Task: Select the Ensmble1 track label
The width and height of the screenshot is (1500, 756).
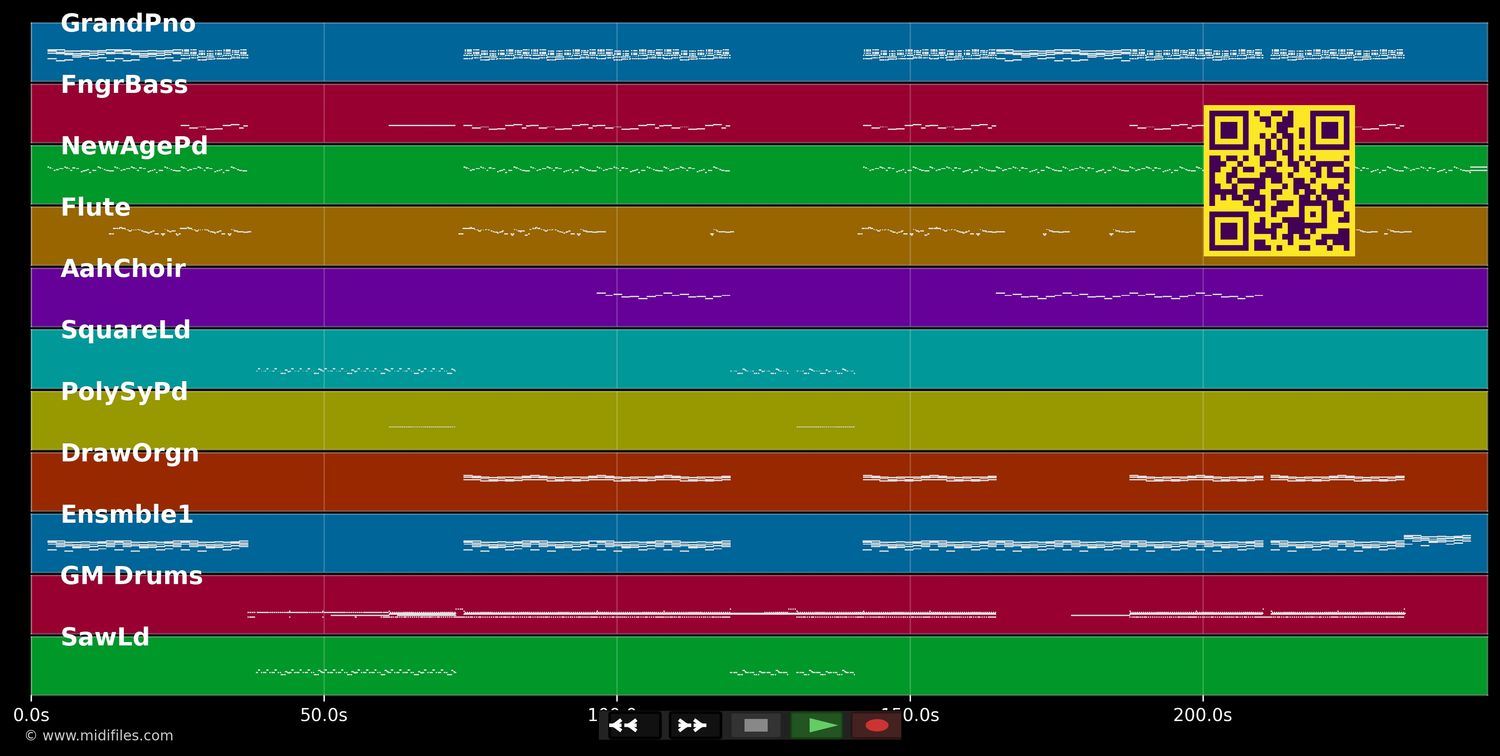Action: (127, 515)
